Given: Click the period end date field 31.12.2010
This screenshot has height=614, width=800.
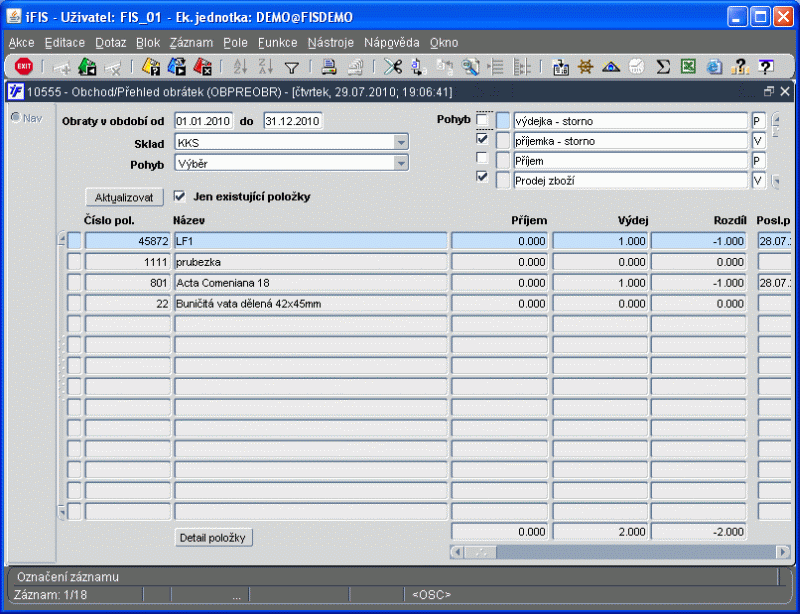Looking at the screenshot, I should (293, 121).
